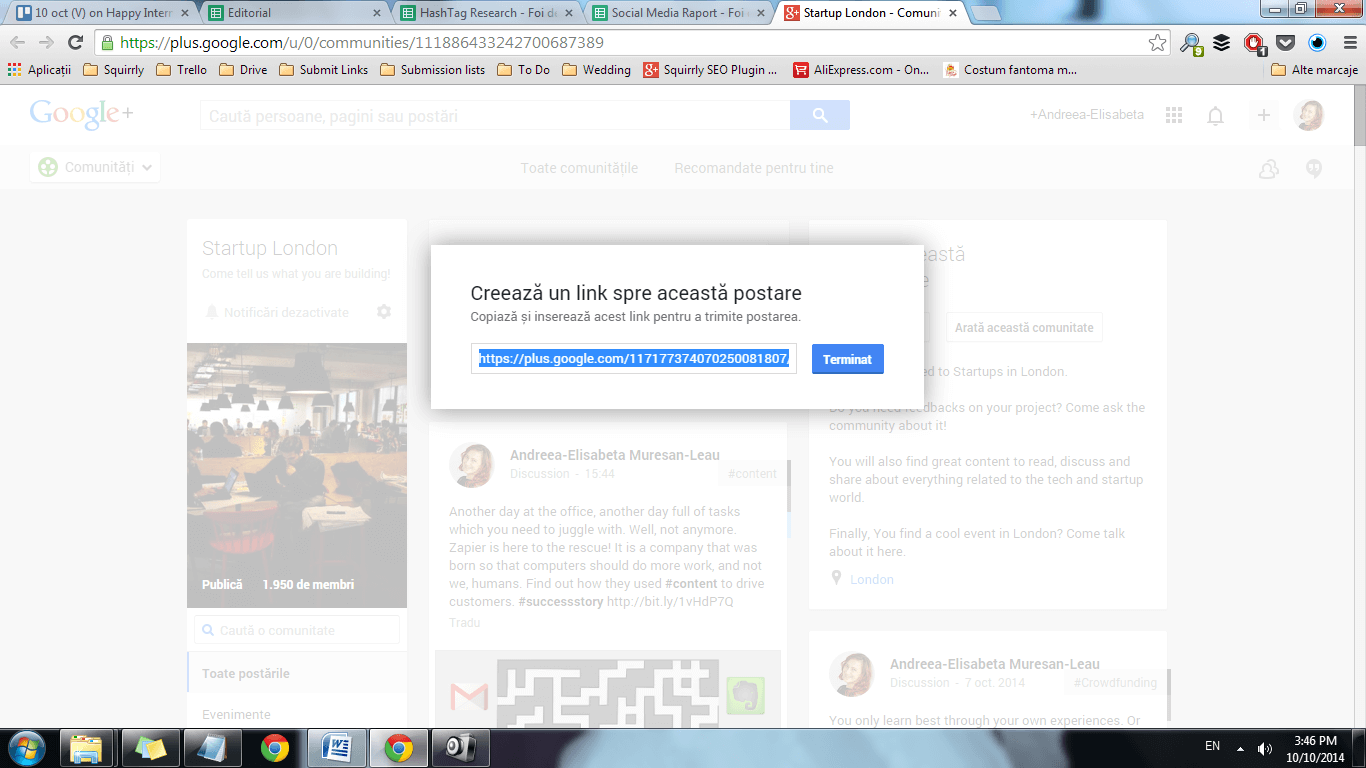The image size is (1366, 768).
Task: Select Toate postările in the sidebar
Action: tap(297, 673)
